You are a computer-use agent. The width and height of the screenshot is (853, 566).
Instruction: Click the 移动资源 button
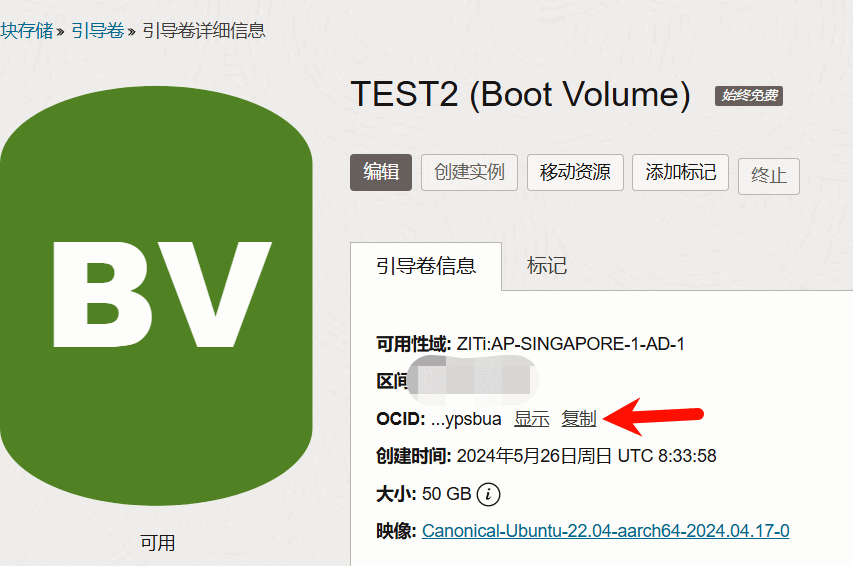[x=575, y=172]
